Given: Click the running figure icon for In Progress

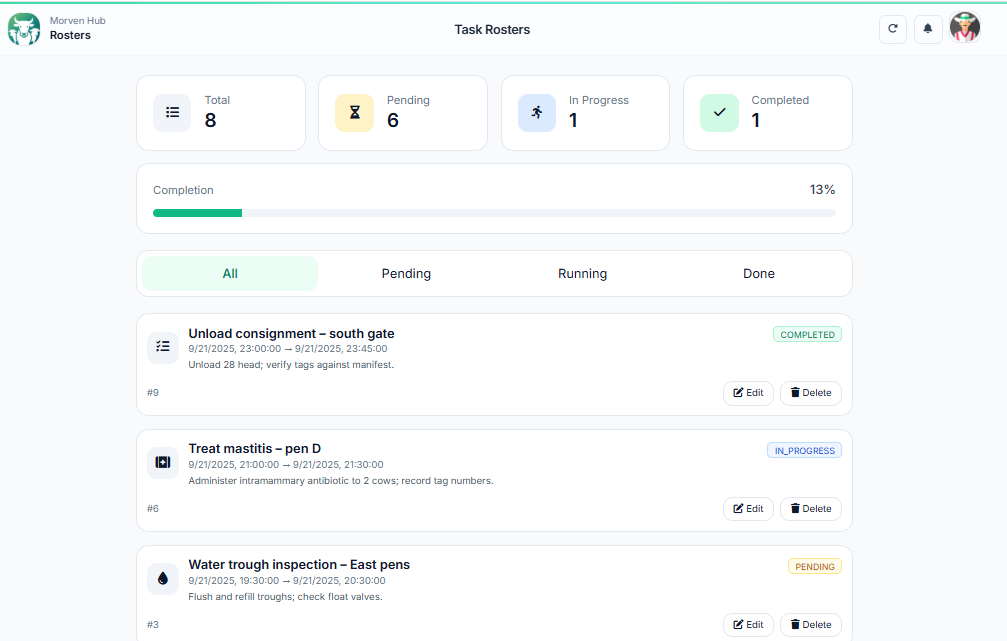Looking at the screenshot, I should coord(537,112).
